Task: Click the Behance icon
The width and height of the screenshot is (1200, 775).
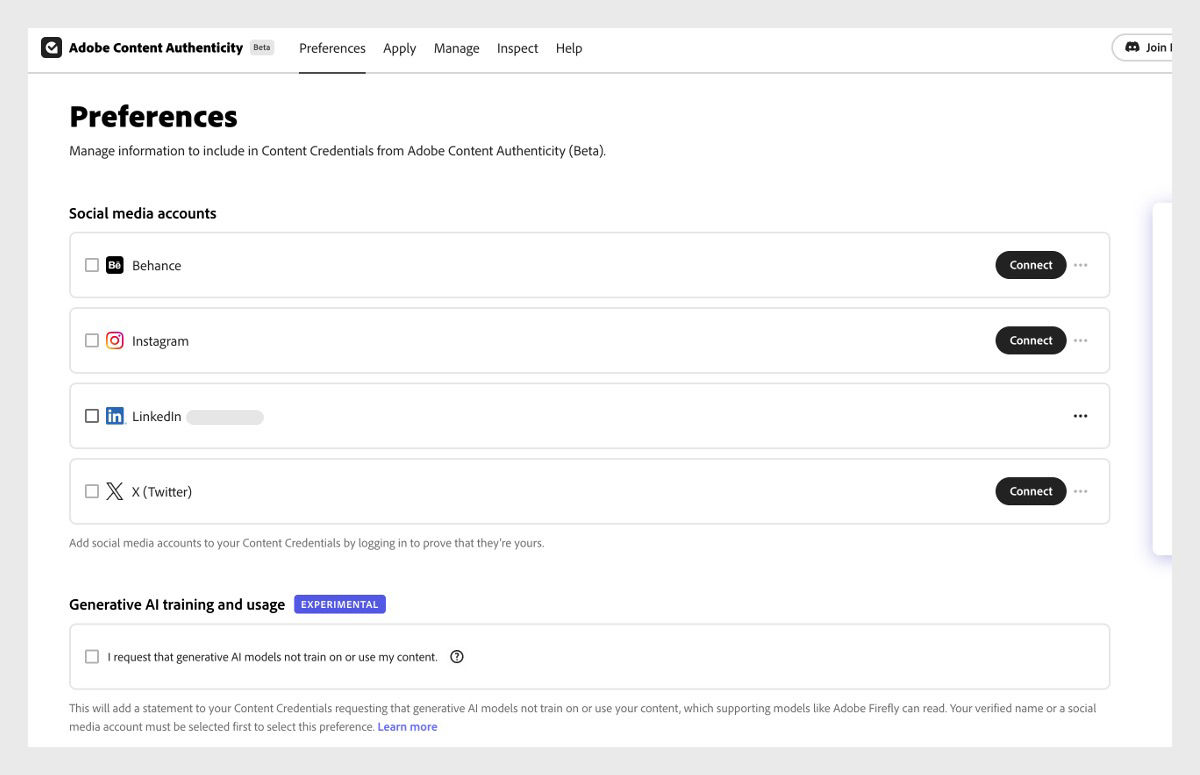Action: [x=115, y=265]
